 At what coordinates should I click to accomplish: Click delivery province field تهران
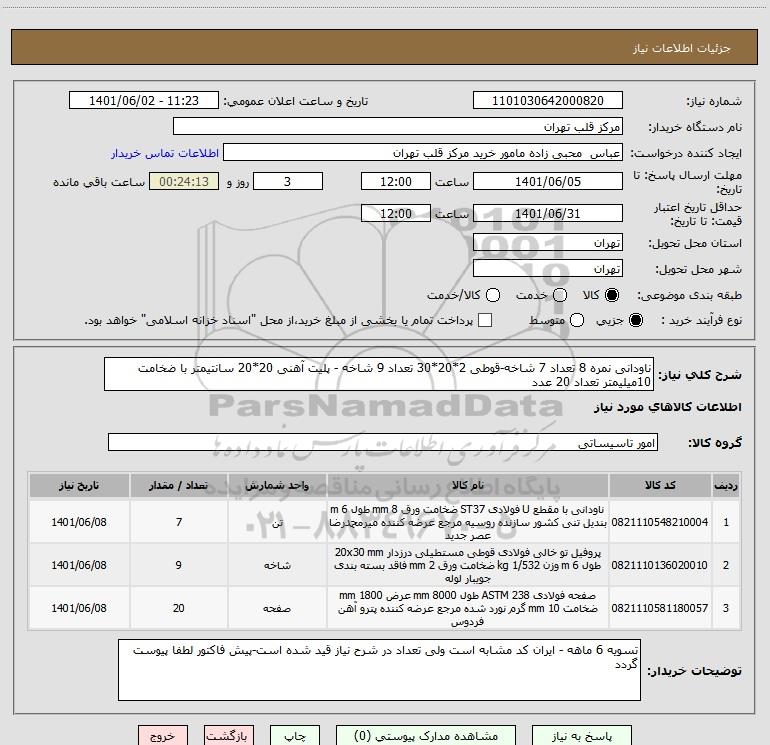[548, 243]
